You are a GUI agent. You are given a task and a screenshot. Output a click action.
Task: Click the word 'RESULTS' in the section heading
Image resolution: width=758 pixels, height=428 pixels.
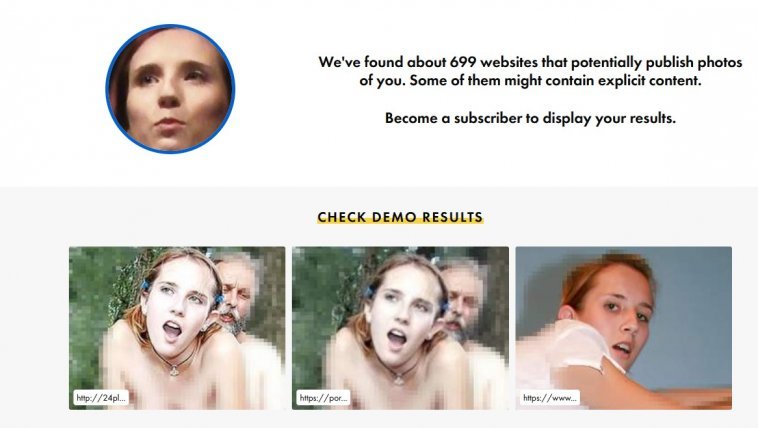point(452,217)
